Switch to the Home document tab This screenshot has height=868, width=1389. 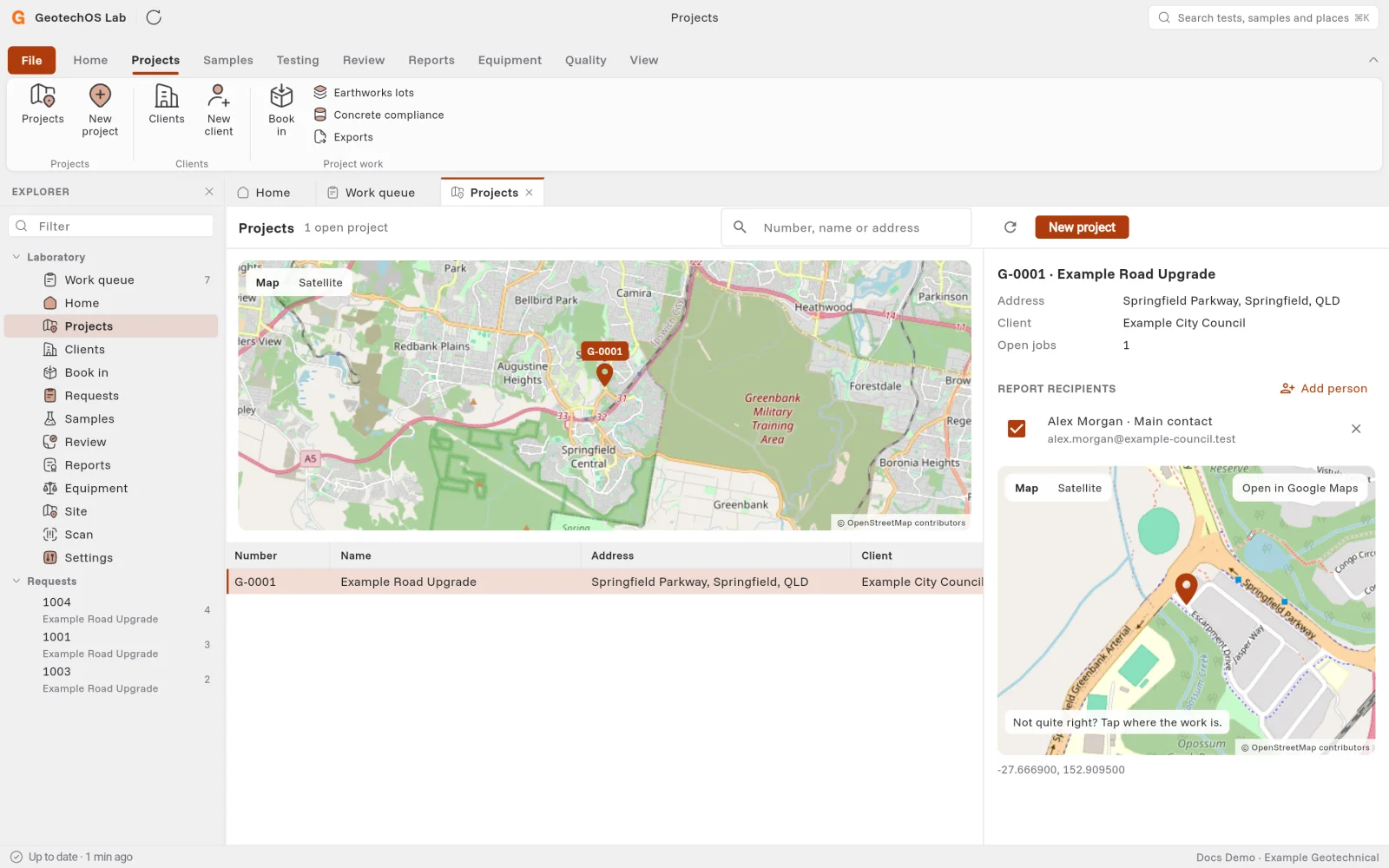(264, 193)
